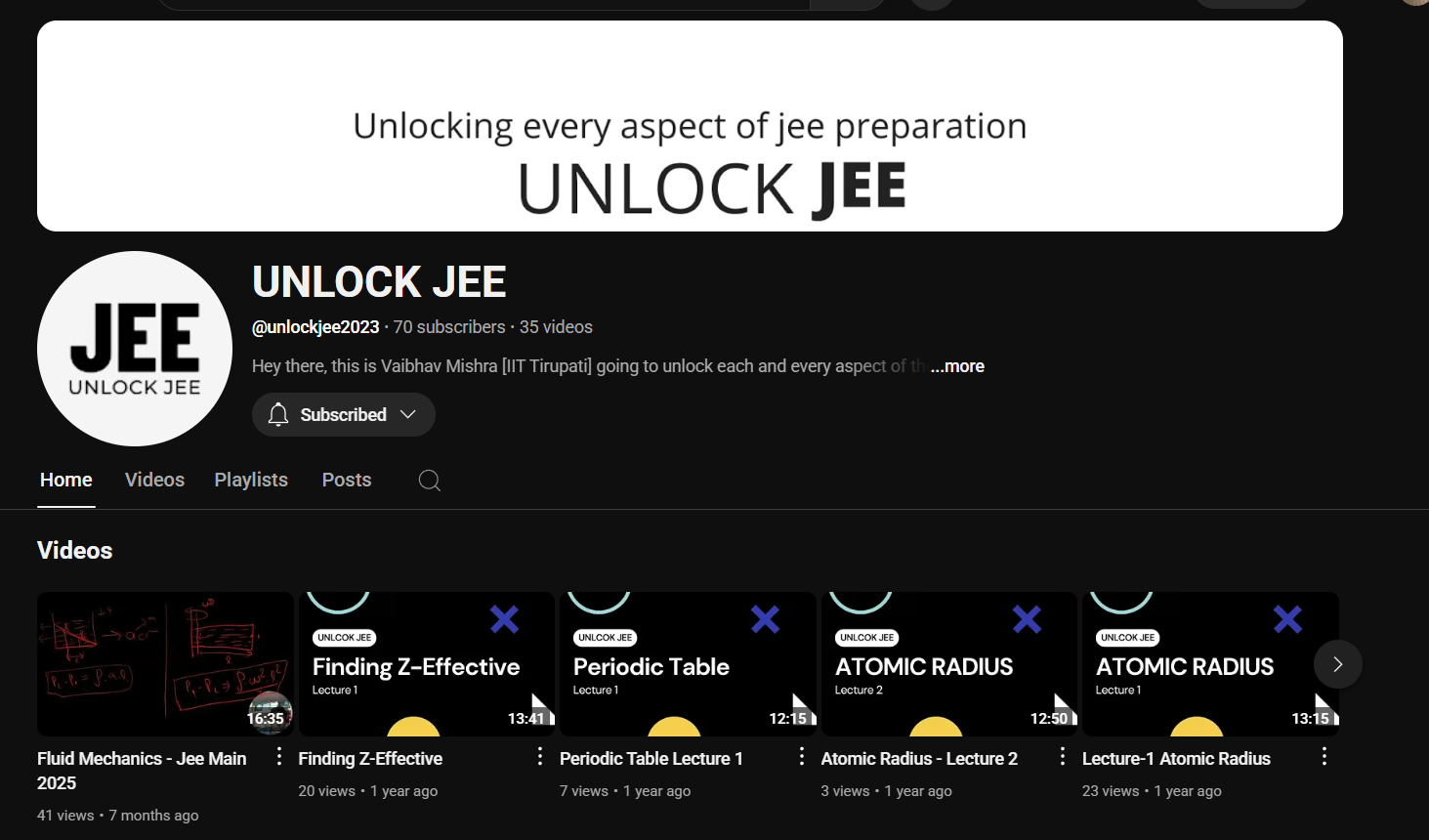This screenshot has height=840, width=1429.
Task: Click the '41 views • 7 months ago' text
Action: coord(118,816)
